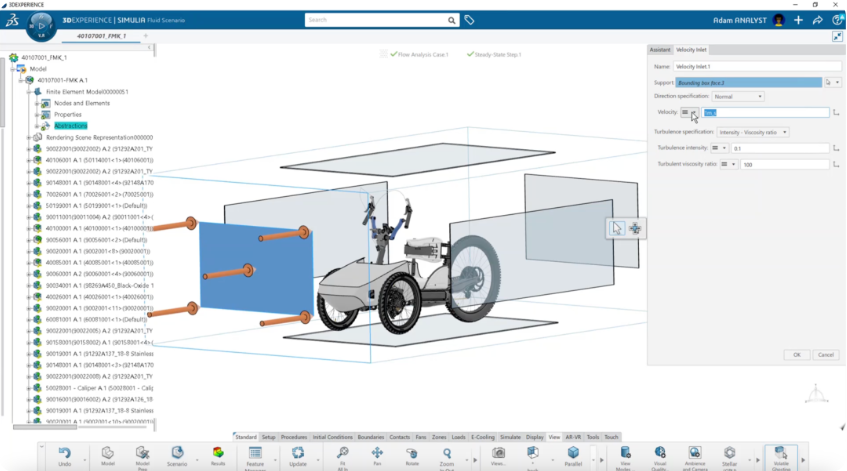Click the OK button

coord(797,355)
